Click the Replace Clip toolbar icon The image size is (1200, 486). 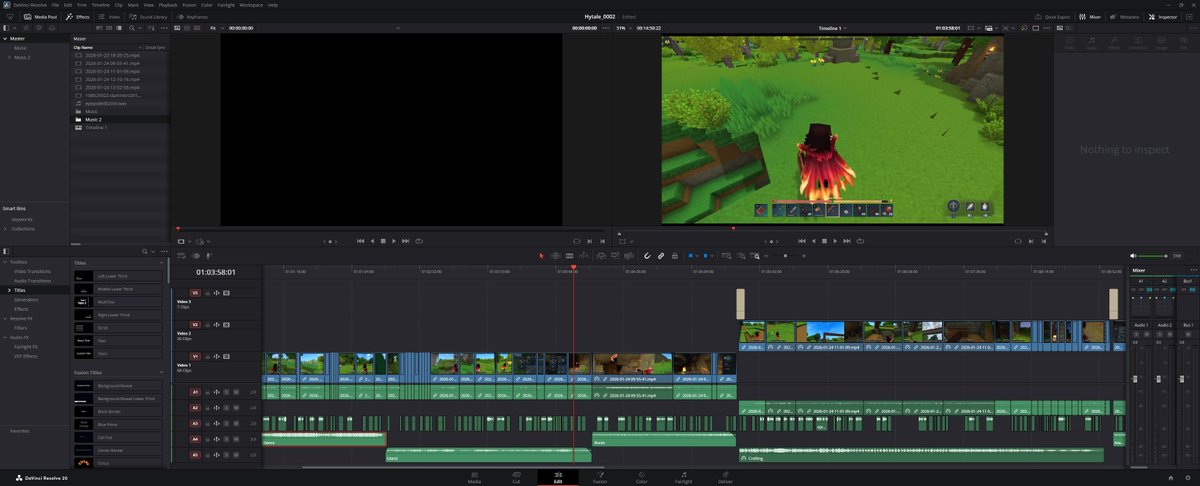click(x=629, y=256)
